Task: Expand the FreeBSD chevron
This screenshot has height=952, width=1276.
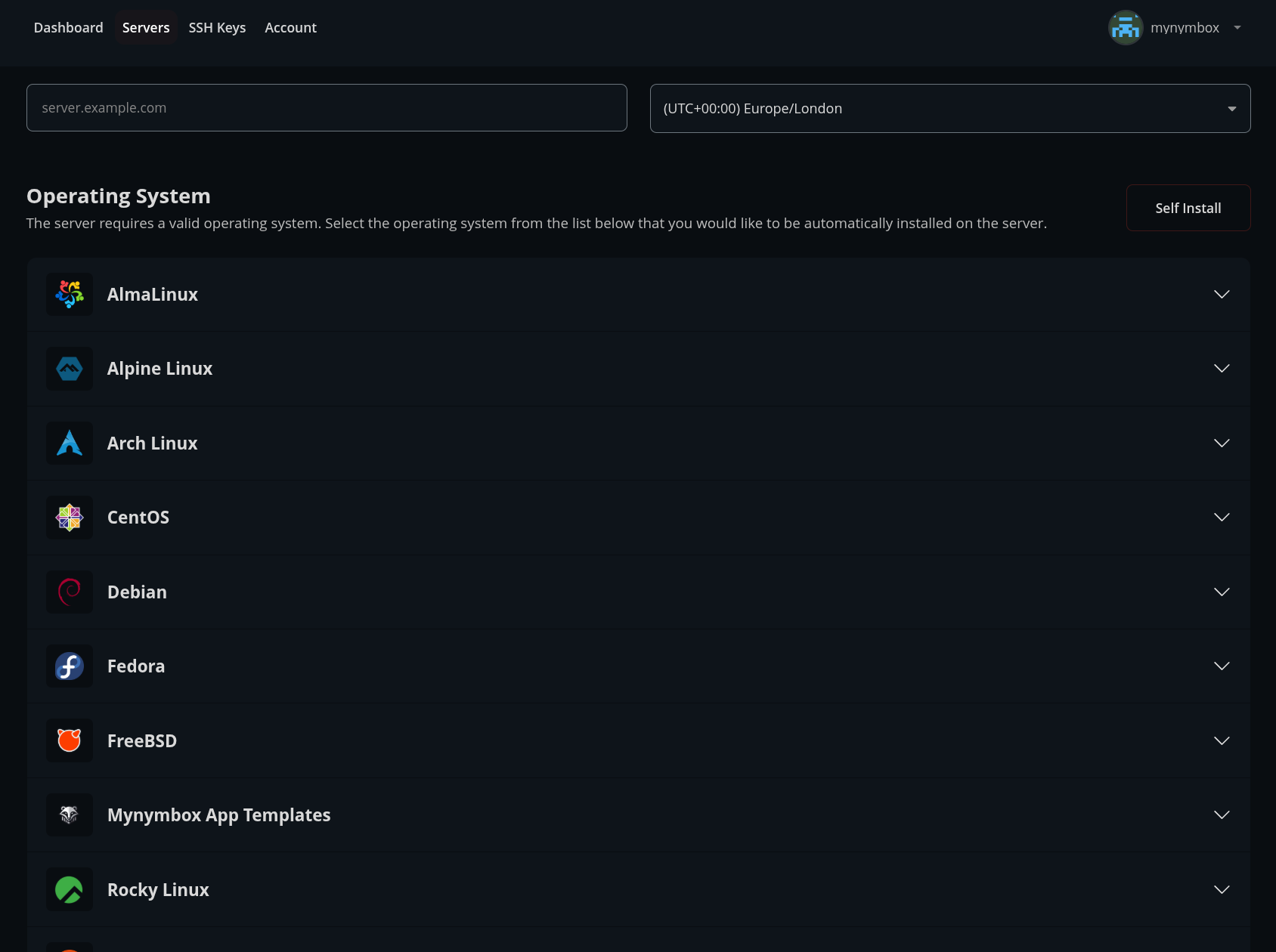Action: (1222, 740)
